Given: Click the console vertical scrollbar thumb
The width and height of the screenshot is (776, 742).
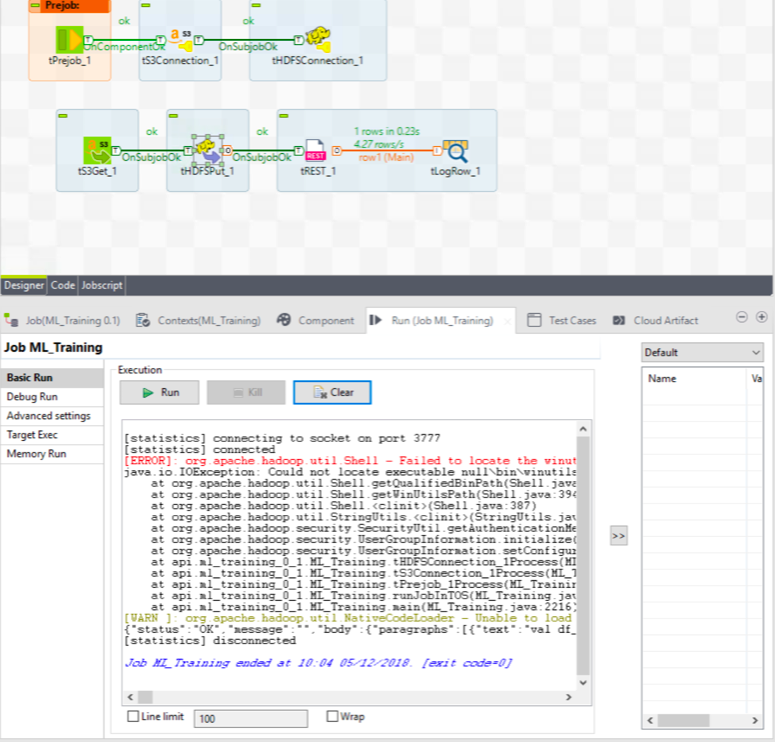Looking at the screenshot, I should coord(583,555).
